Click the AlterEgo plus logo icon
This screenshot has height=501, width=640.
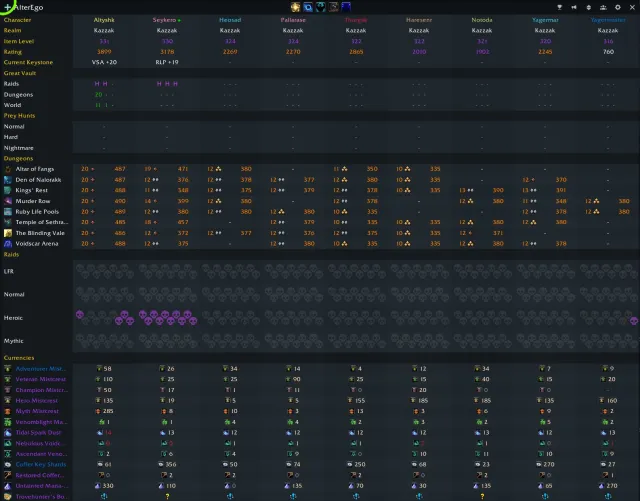[x=7, y=7]
